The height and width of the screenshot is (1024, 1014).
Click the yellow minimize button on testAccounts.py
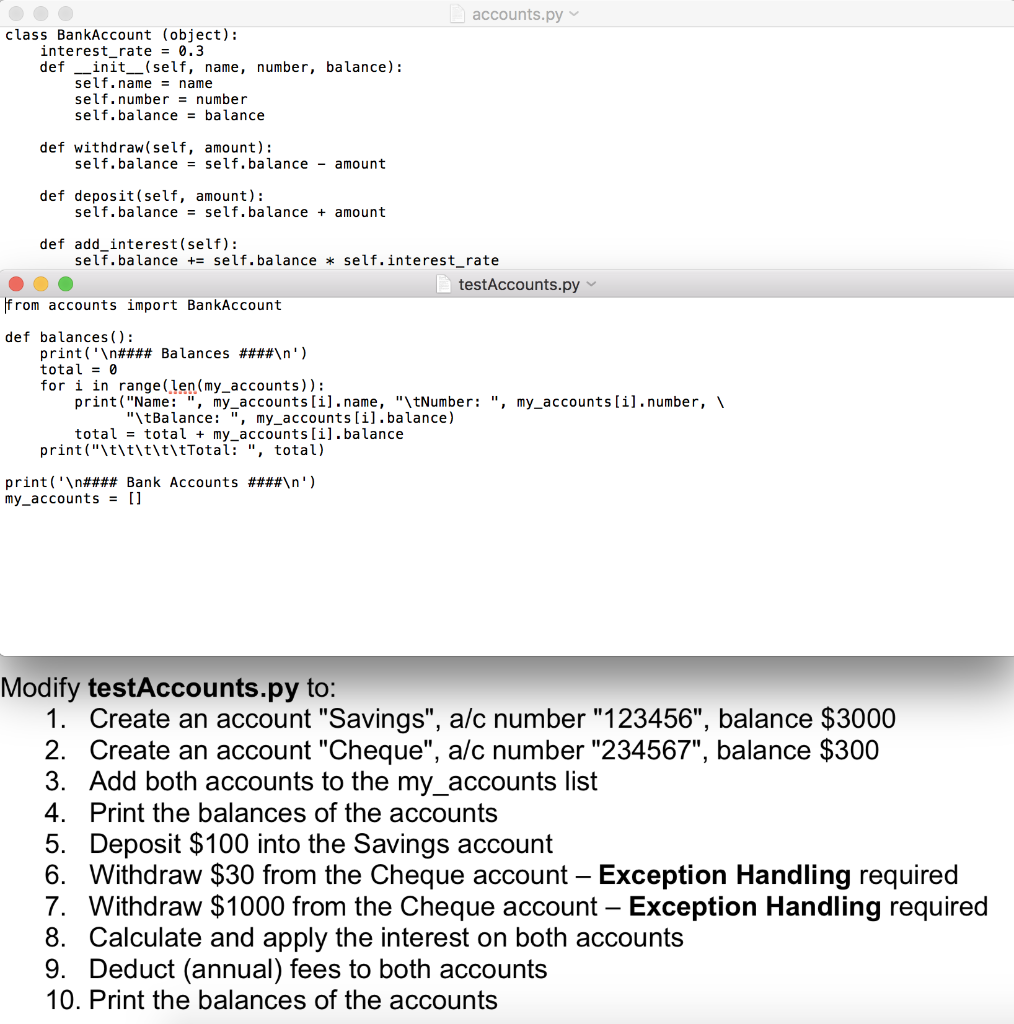point(40,284)
